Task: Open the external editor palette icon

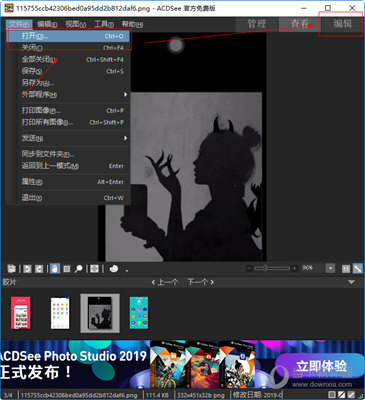Action: [x=114, y=269]
